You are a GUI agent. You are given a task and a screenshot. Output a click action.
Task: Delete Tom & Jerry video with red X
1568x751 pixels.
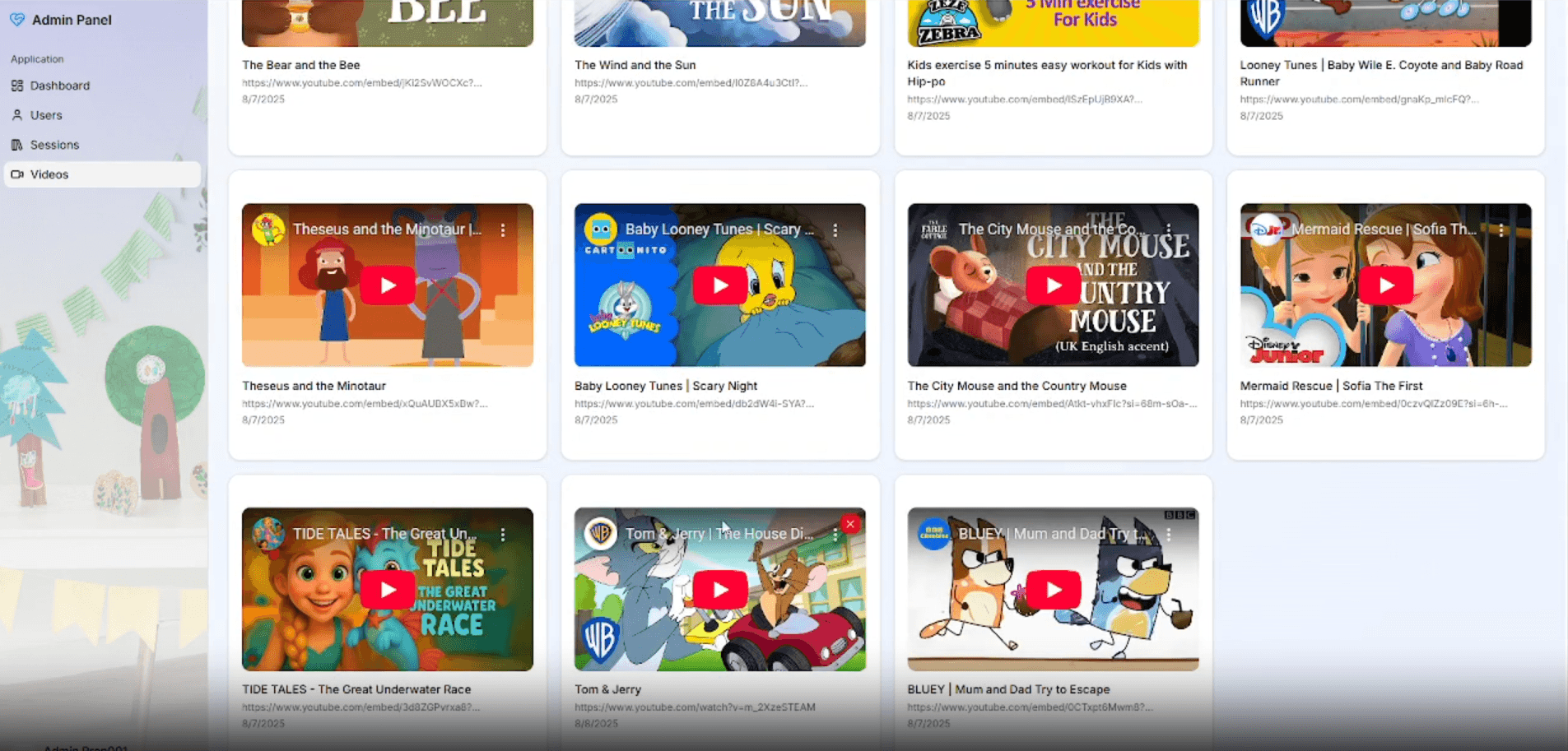850,524
